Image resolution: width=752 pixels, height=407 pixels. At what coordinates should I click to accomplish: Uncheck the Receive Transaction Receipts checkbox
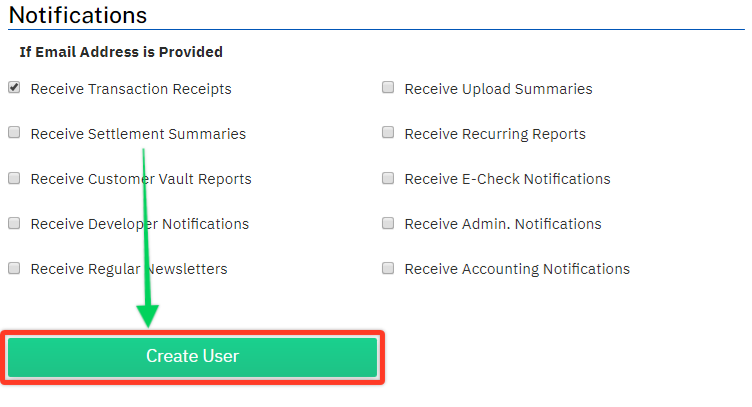click(x=14, y=88)
